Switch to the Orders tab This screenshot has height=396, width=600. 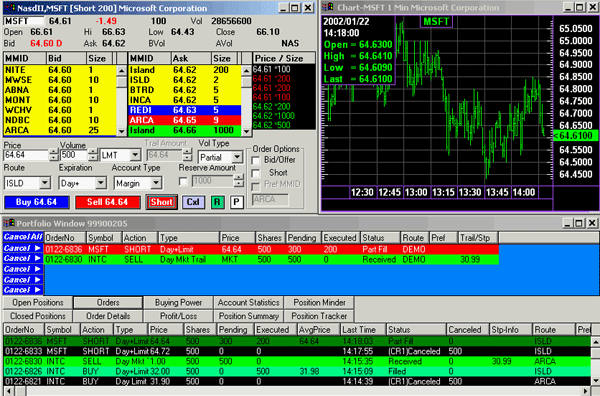(108, 303)
